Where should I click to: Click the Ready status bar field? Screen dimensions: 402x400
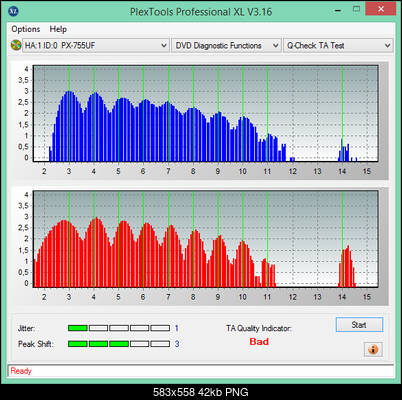[x=201, y=371]
